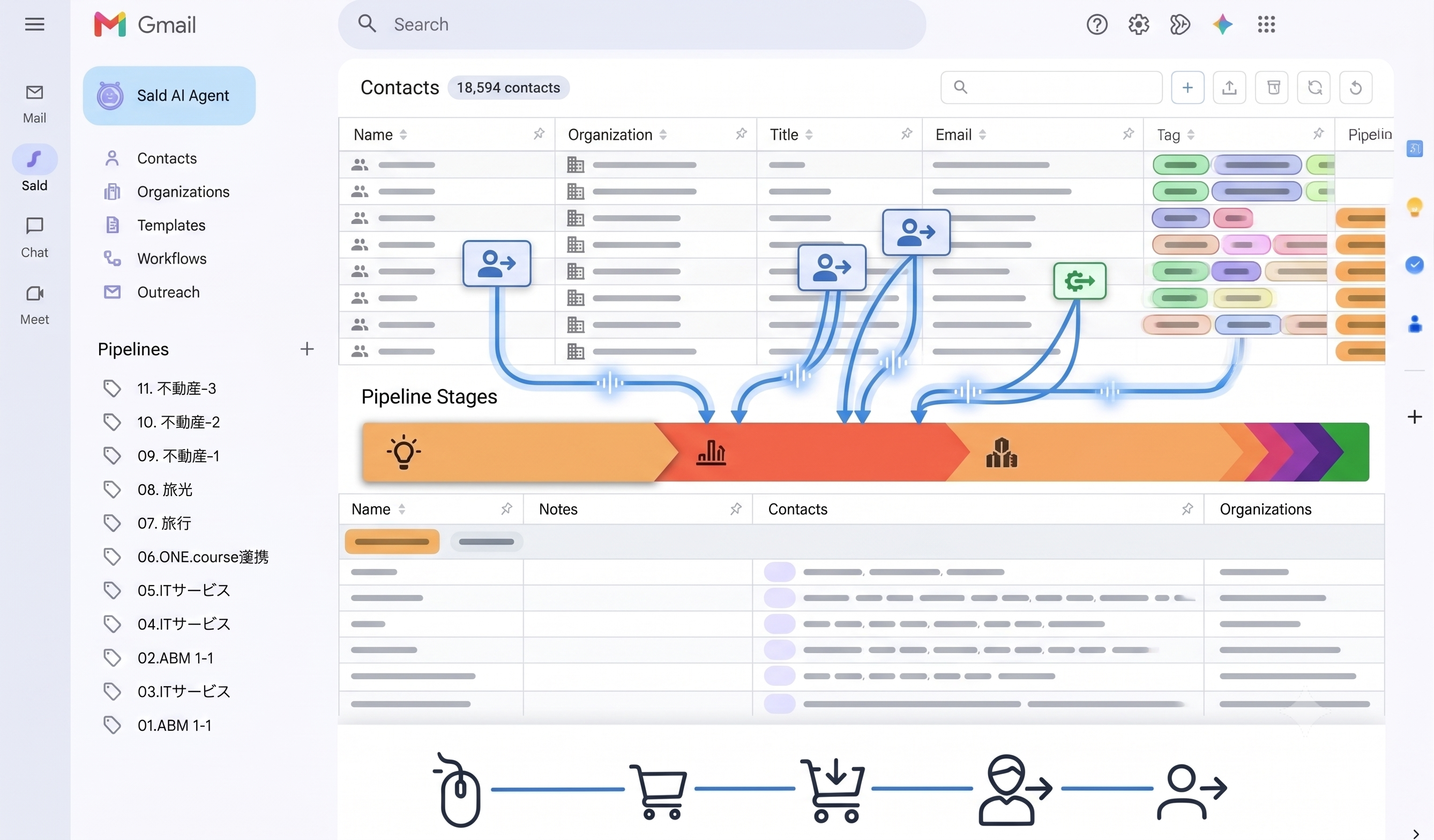Pin the stage table Contacts column
Image resolution: width=1434 pixels, height=840 pixels.
[x=1187, y=508]
